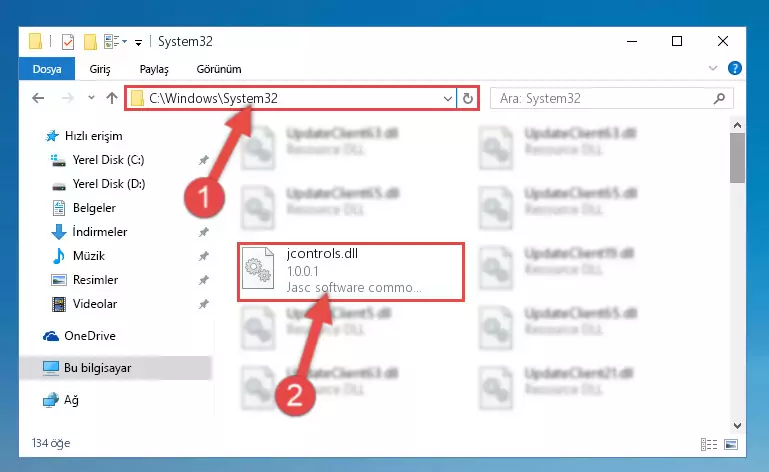Click the Refresh icon beside the address bar

tap(467, 99)
